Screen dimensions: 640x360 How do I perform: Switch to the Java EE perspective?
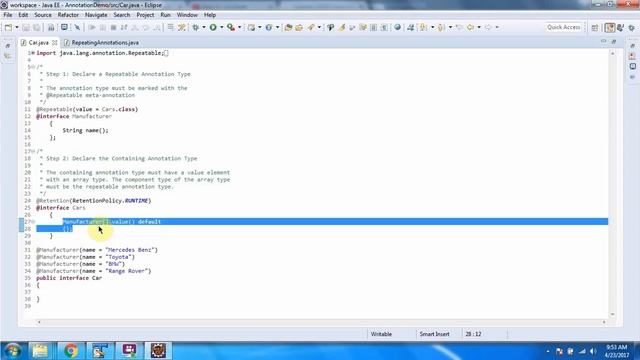[x=610, y=28]
